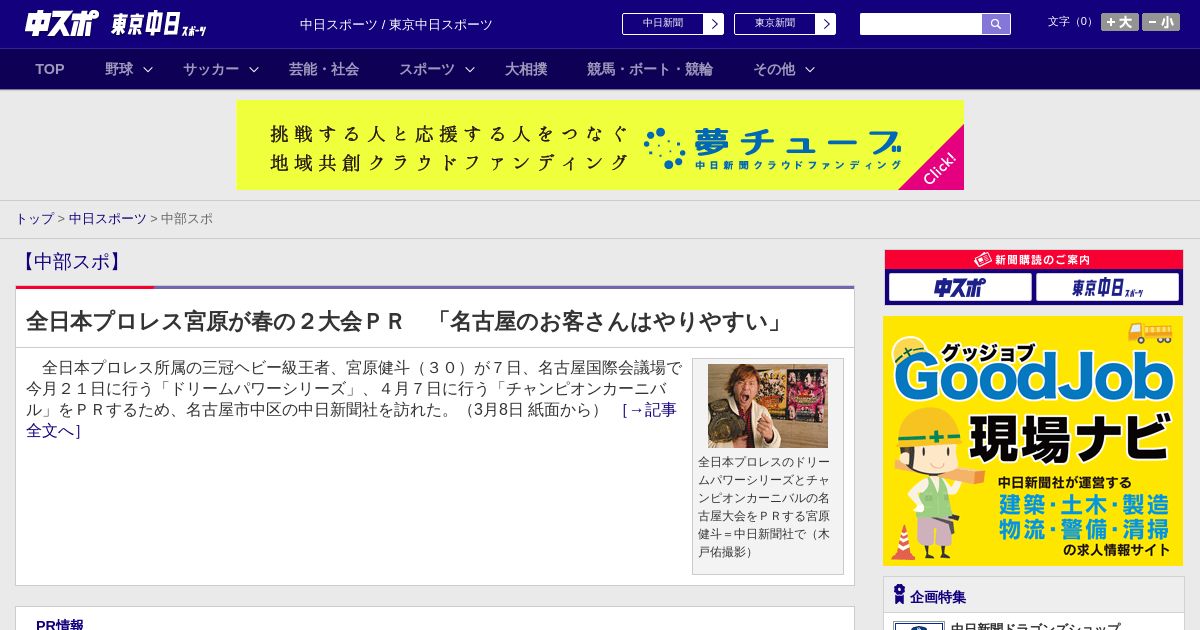Decrease text size with the 小 button

[1161, 22]
